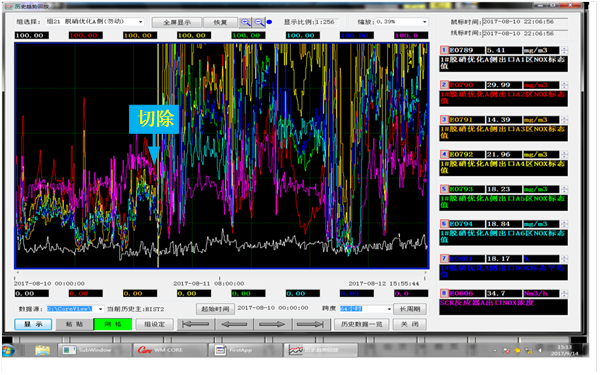The width and height of the screenshot is (600, 375).
Task: Jump to last record arrow button
Action: tap(311, 325)
